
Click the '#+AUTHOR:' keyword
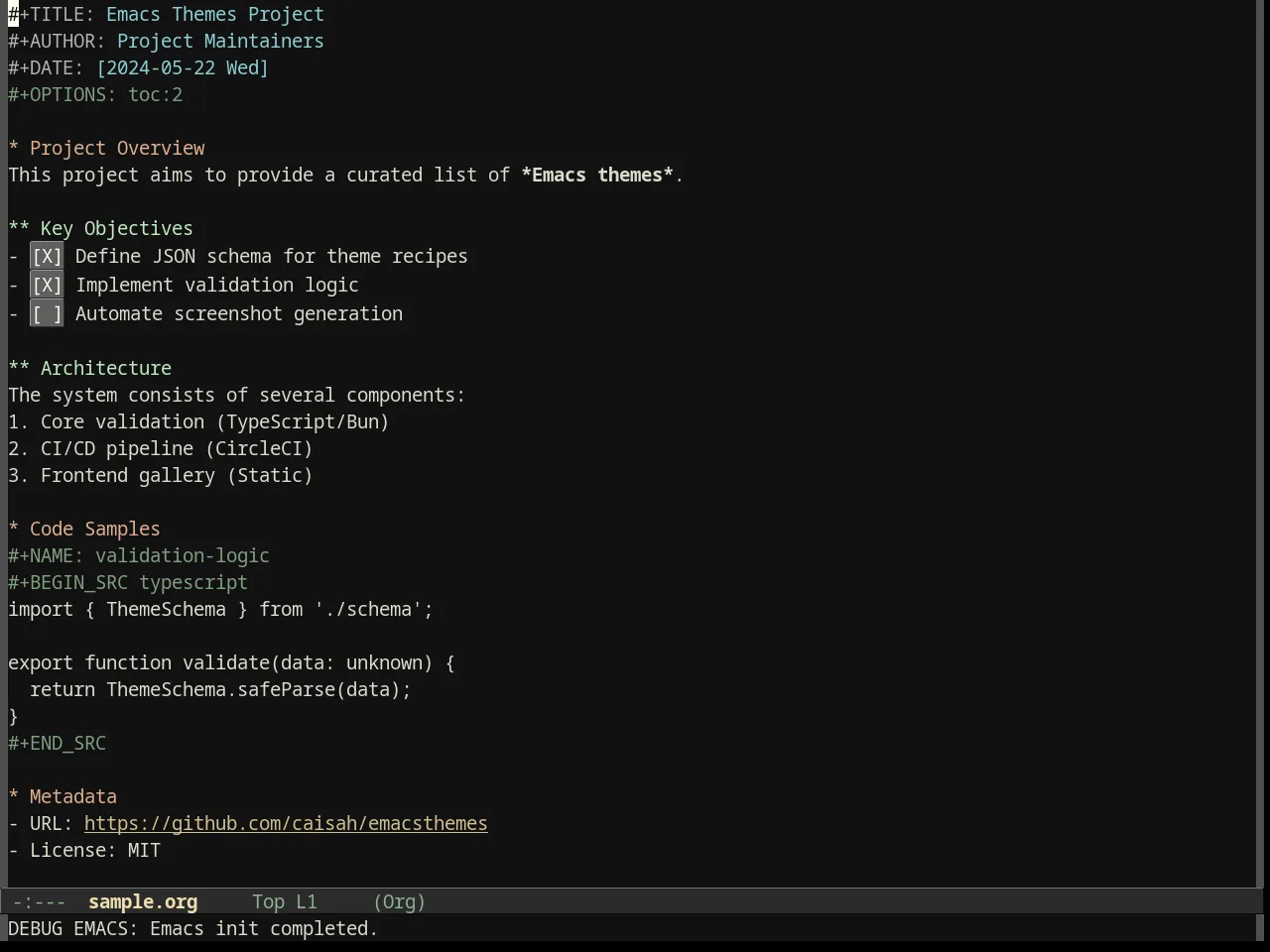(x=57, y=42)
